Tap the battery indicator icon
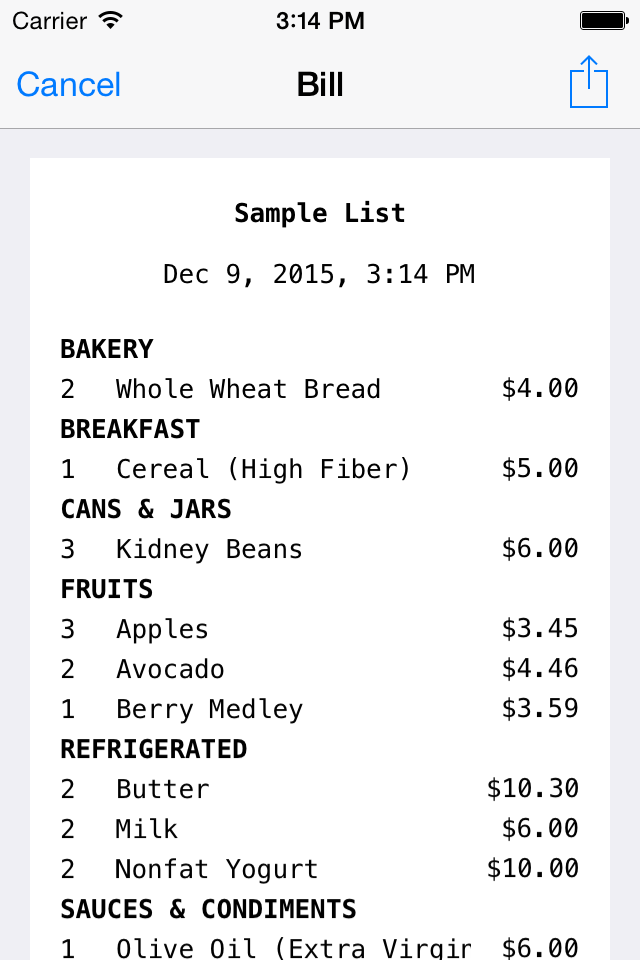The width and height of the screenshot is (640, 960). (x=604, y=21)
